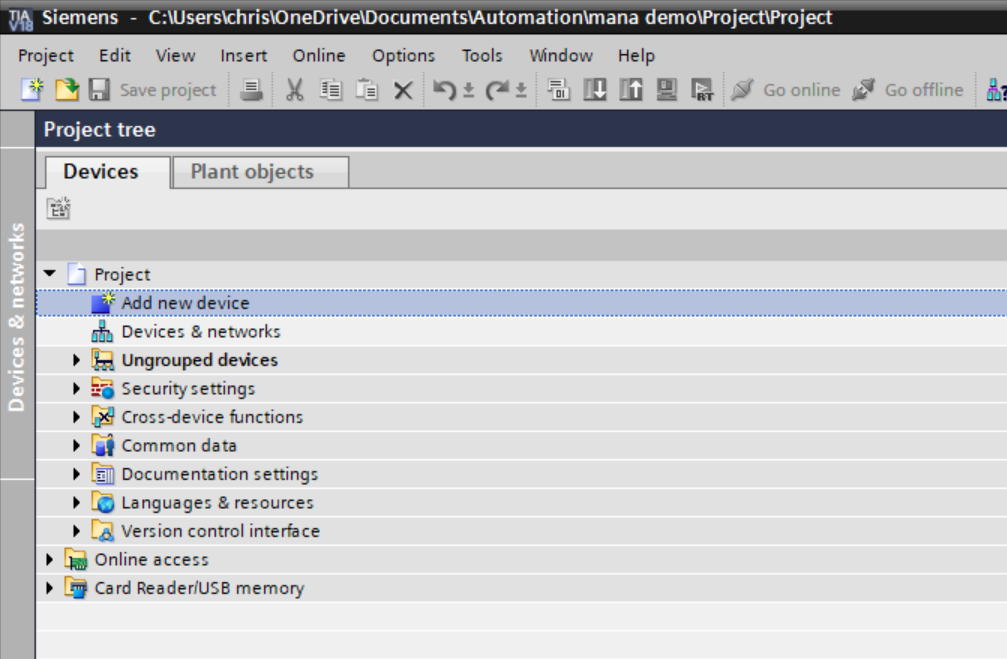Open the Online menu

(x=319, y=56)
